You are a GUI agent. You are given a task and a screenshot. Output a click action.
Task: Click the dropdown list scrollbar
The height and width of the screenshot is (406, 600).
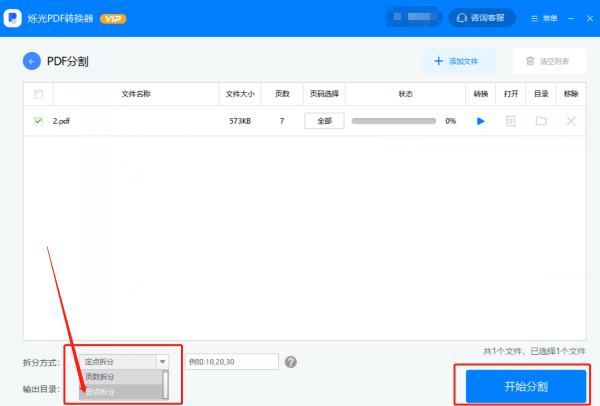[166, 385]
